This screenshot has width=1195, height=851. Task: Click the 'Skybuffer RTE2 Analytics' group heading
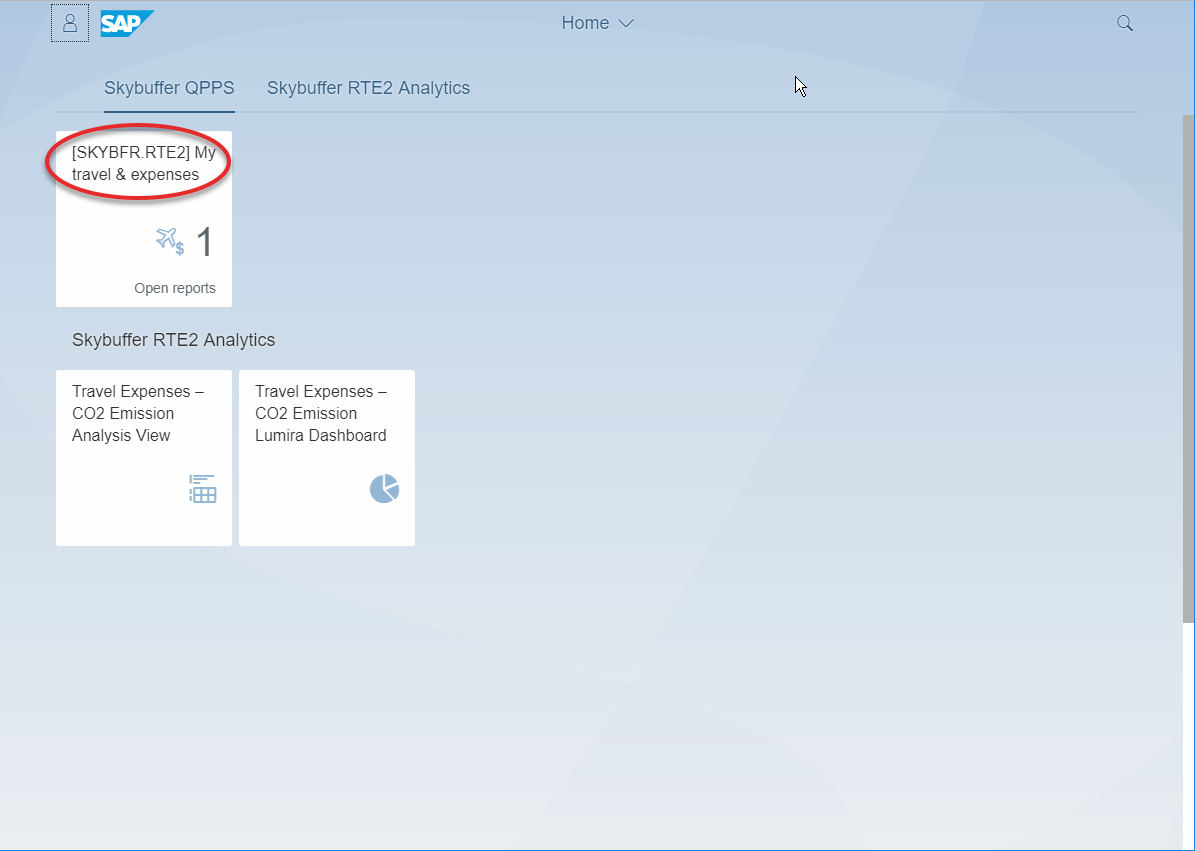(x=174, y=340)
